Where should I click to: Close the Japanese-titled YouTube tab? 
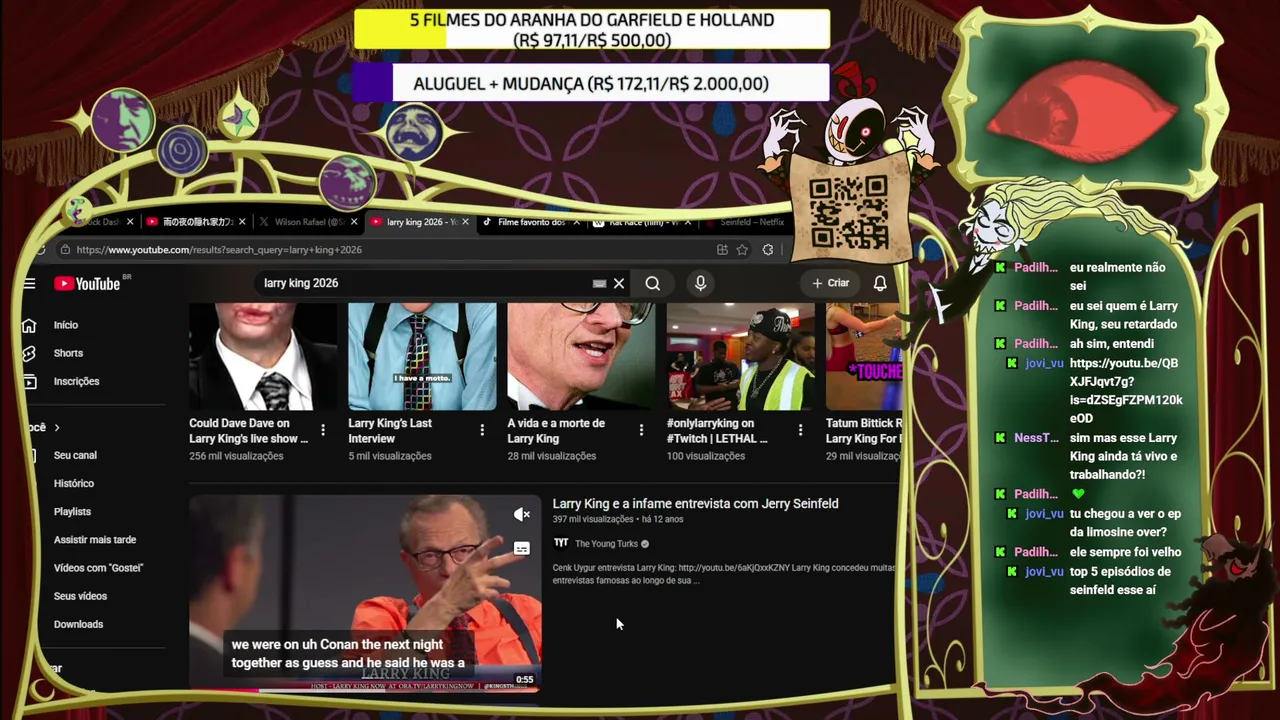coord(242,222)
